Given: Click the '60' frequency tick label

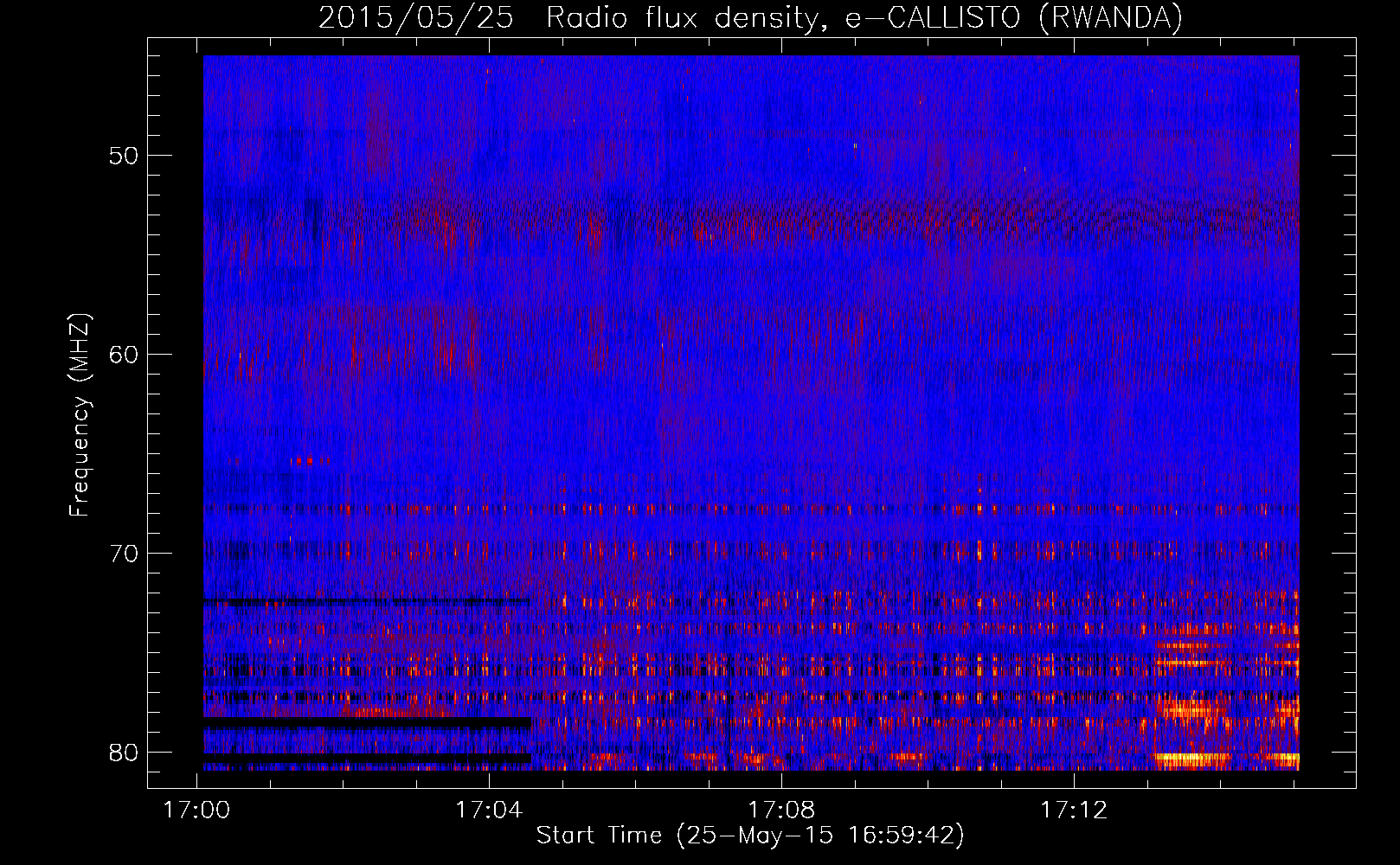Looking at the screenshot, I should (124, 355).
